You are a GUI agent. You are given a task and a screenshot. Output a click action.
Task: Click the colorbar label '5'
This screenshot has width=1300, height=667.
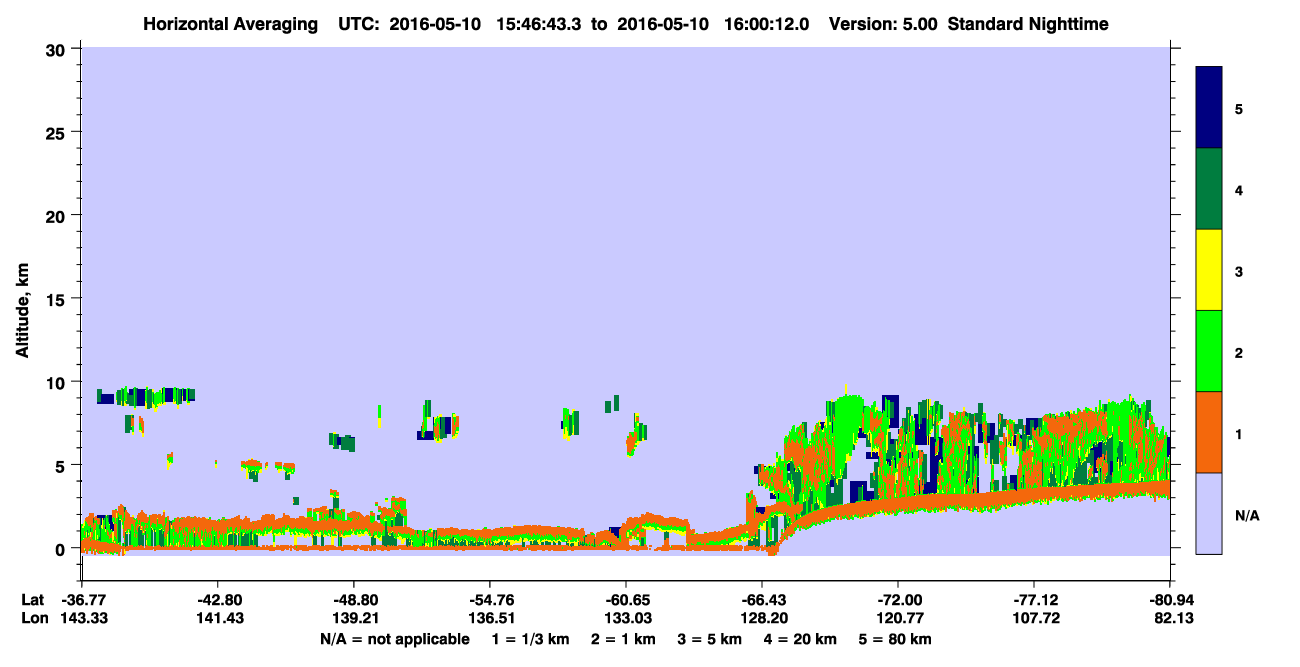[x=1240, y=108]
